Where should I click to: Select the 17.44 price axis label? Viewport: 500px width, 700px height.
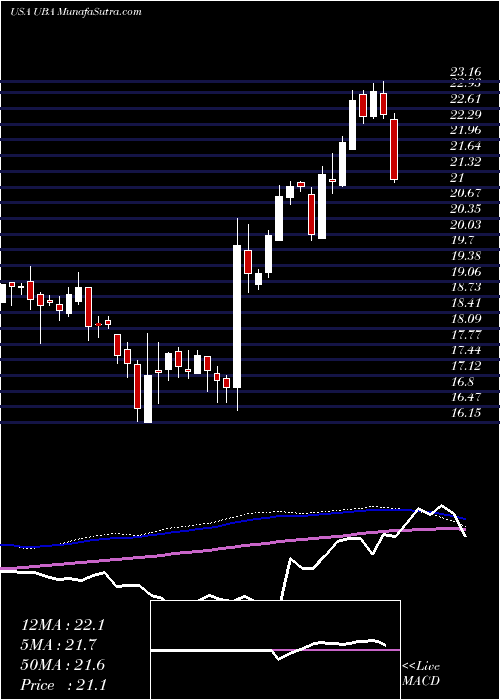tap(465, 350)
